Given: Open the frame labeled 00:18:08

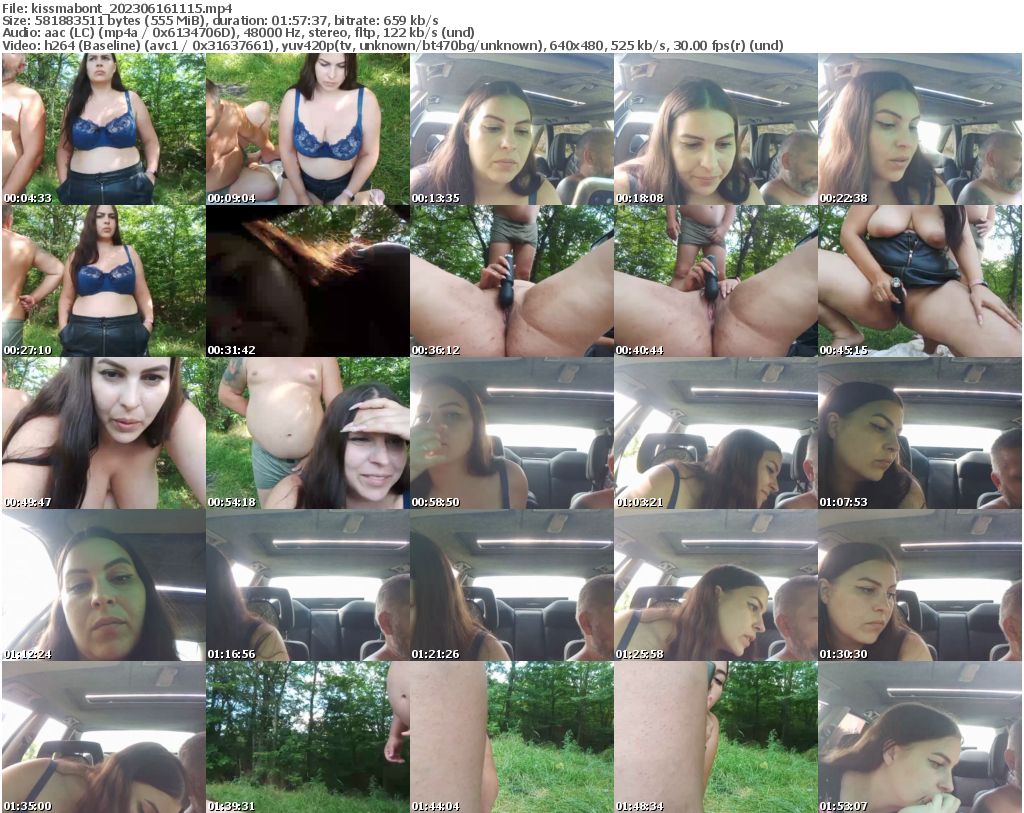Looking at the screenshot, I should [x=715, y=130].
